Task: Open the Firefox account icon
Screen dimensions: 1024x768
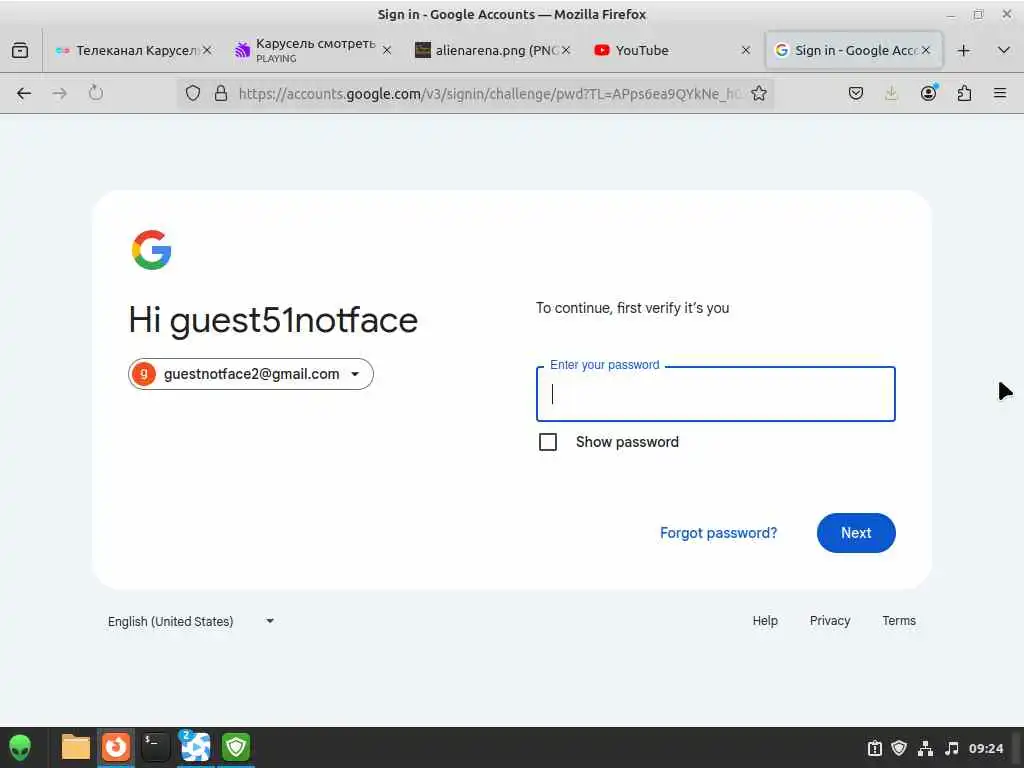Action: click(x=928, y=93)
